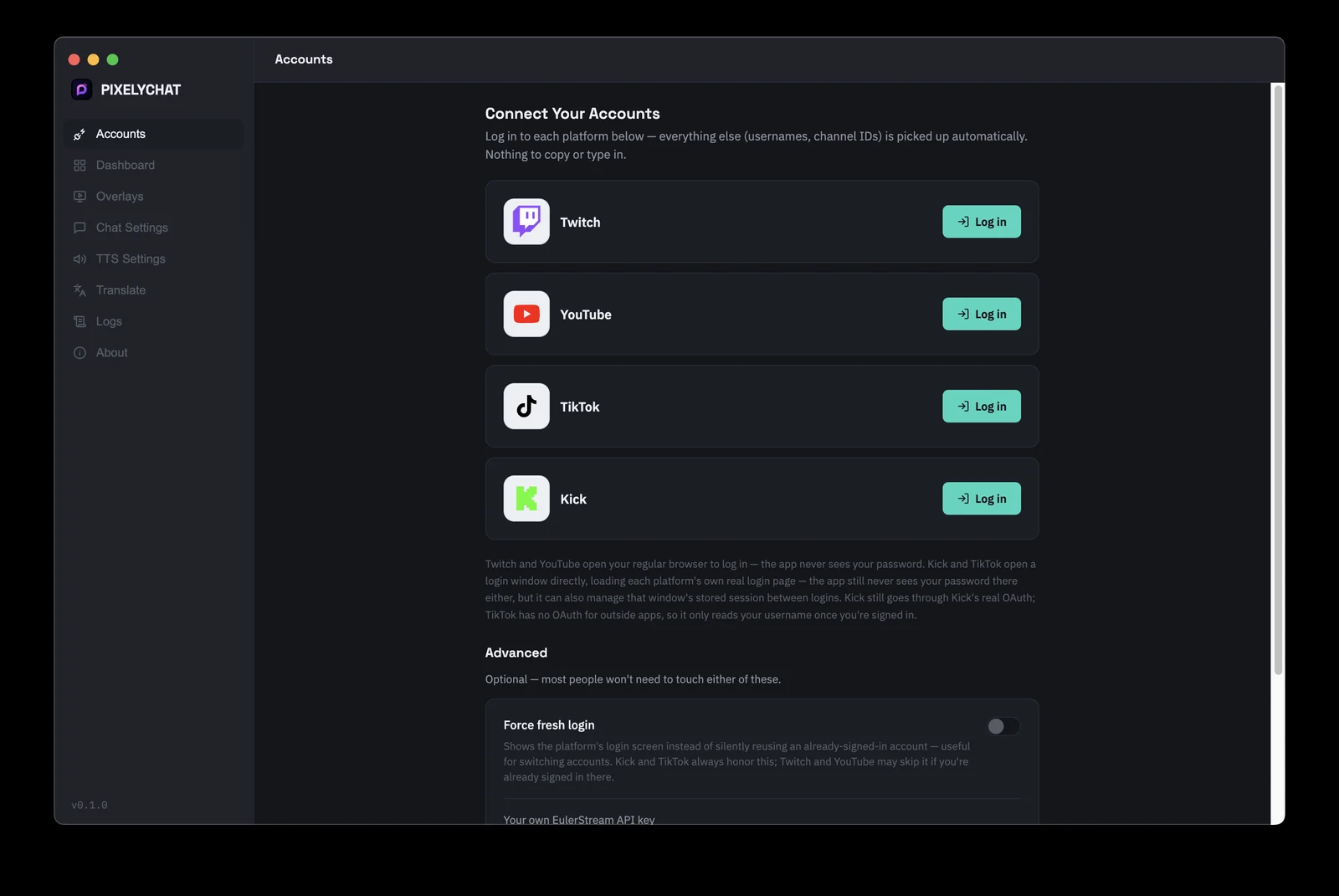Close the PixelyChat window
This screenshot has width=1339, height=896.
tap(74, 59)
